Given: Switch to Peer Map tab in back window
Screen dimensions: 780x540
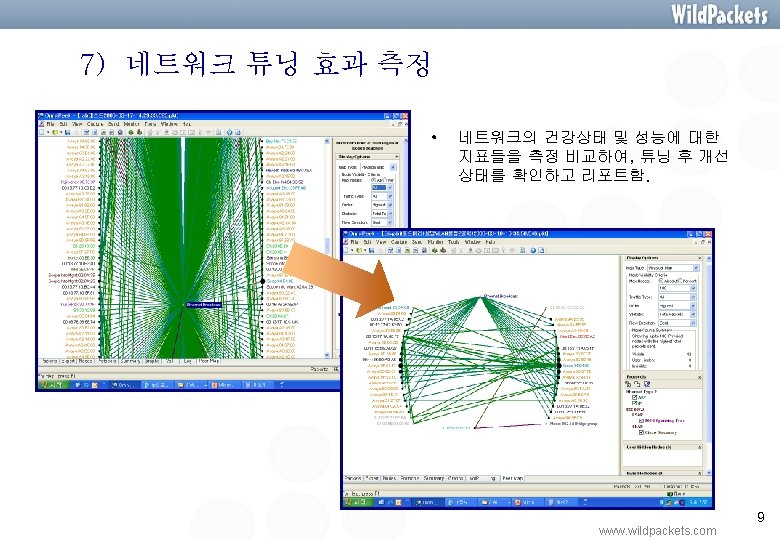Looking at the screenshot, I should (208, 361).
